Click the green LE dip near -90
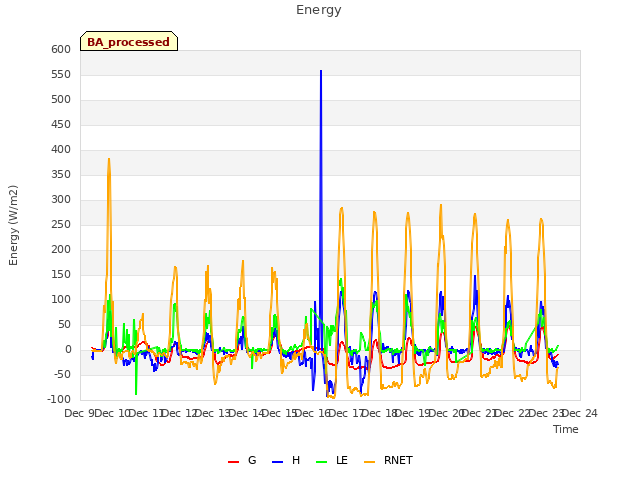 coord(136,393)
